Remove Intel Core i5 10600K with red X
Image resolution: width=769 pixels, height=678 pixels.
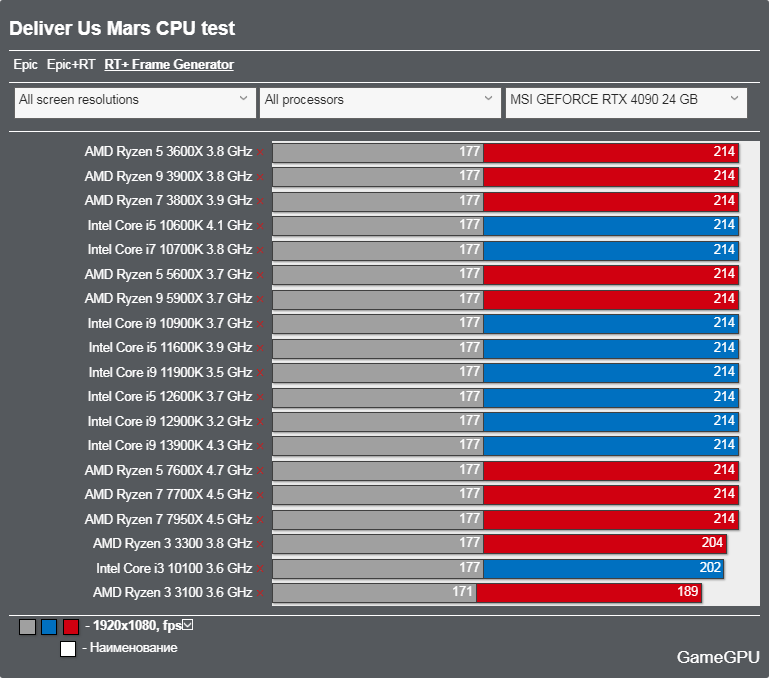260,226
